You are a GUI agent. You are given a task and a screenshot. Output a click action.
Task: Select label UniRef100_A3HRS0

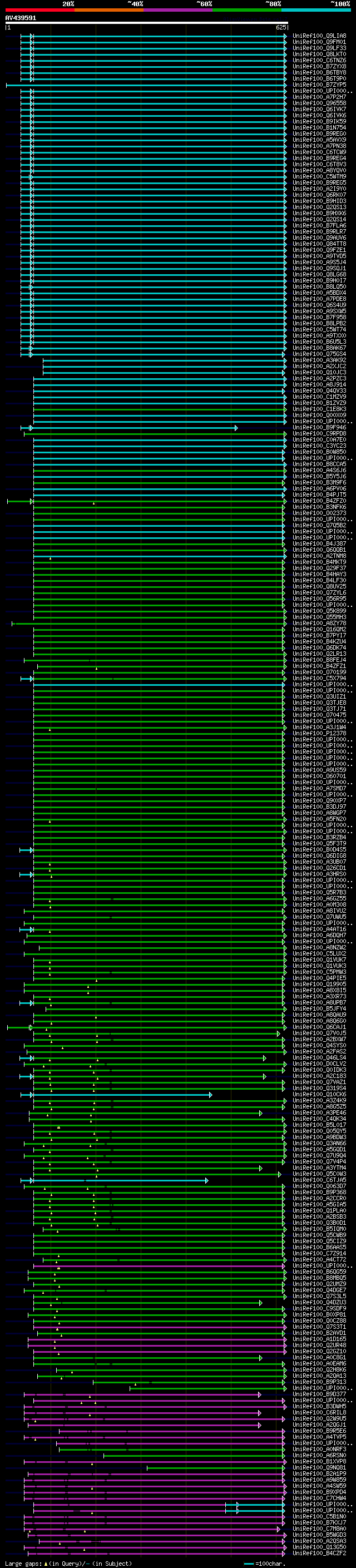tap(319, 874)
